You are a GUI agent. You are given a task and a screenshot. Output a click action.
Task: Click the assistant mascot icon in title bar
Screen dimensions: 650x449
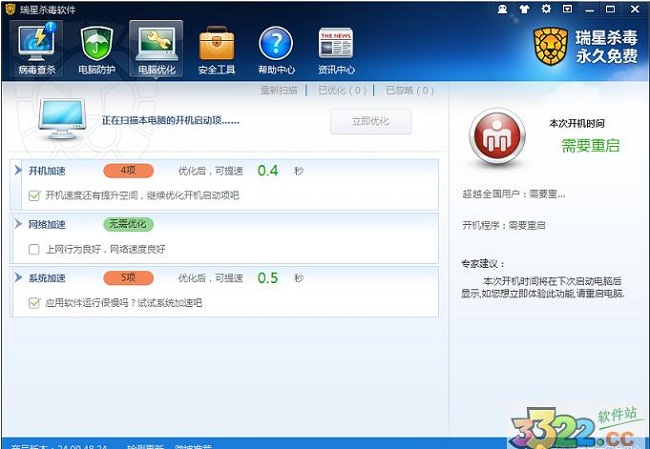click(502, 9)
